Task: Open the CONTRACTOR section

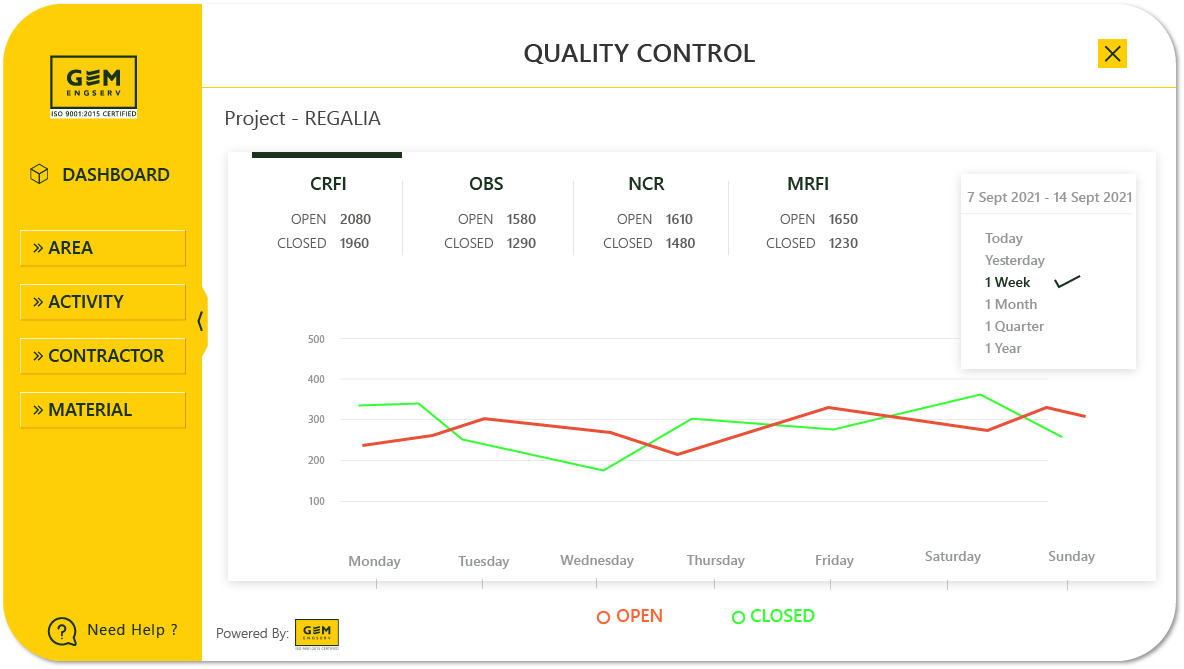Action: [103, 355]
